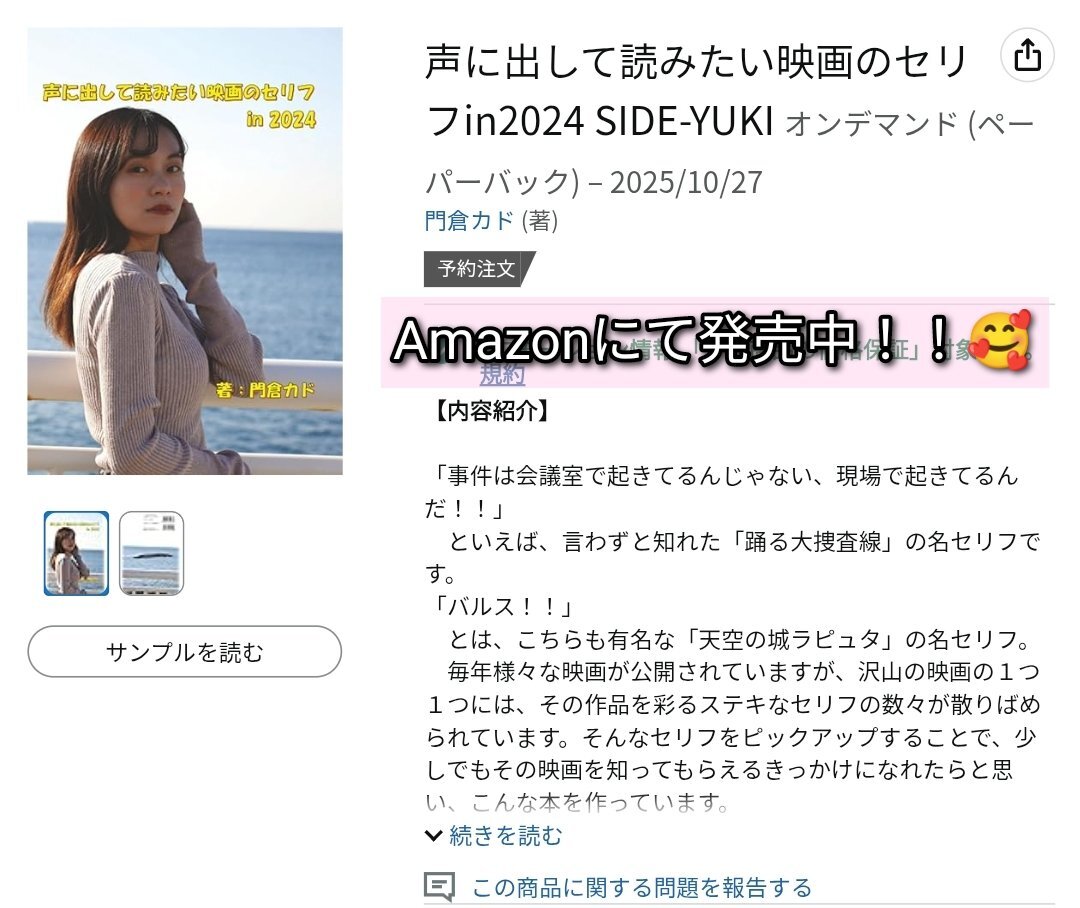This screenshot has height=908, width=1080.
Task: Select the front cover thumbnail
Action: coord(76,553)
